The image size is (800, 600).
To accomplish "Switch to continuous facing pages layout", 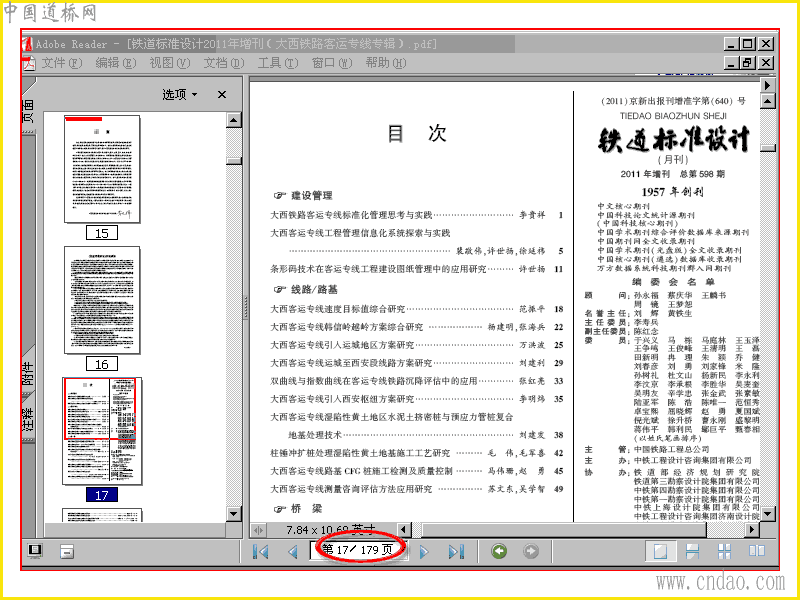I will (724, 551).
